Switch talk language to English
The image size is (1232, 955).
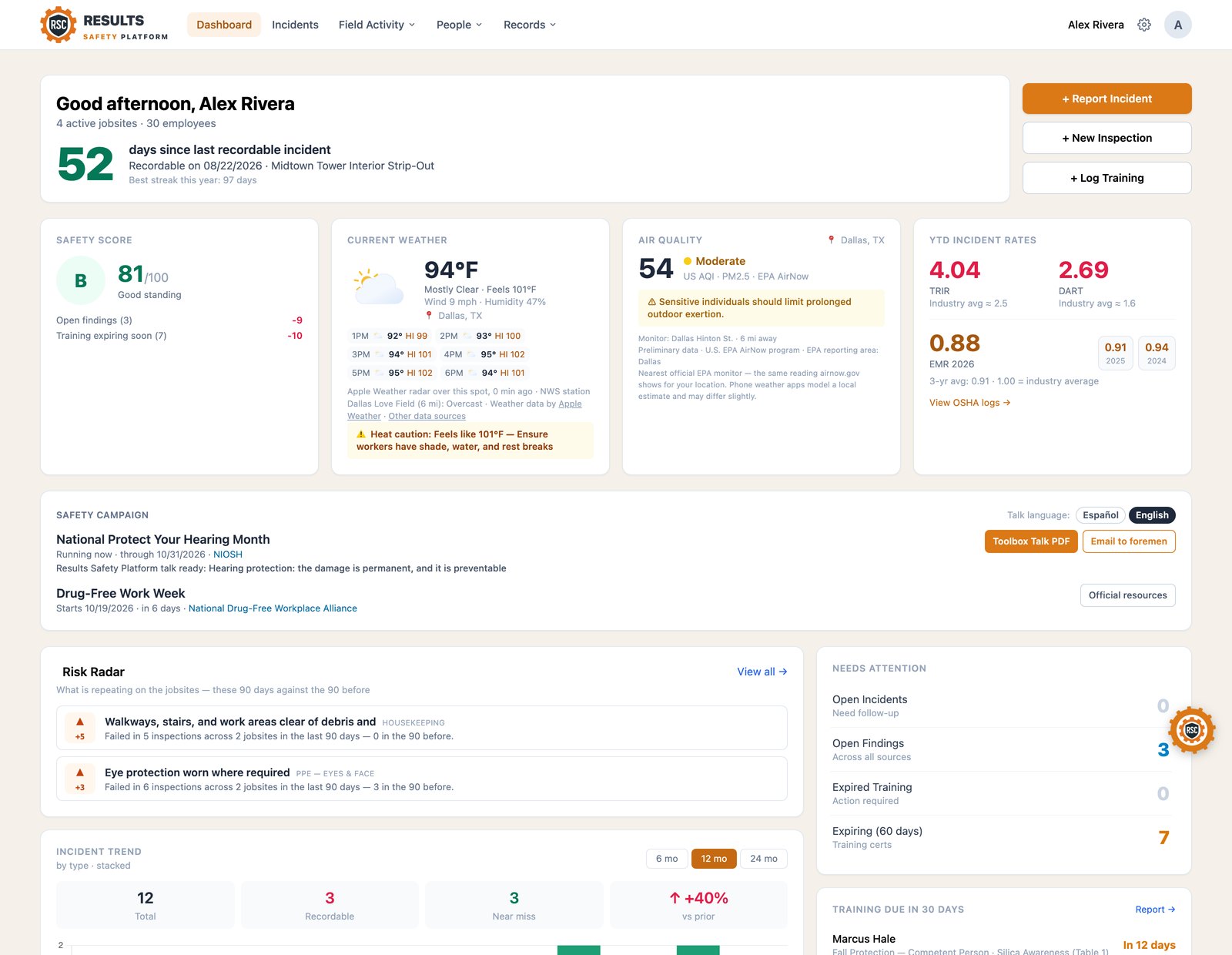[x=1152, y=515]
